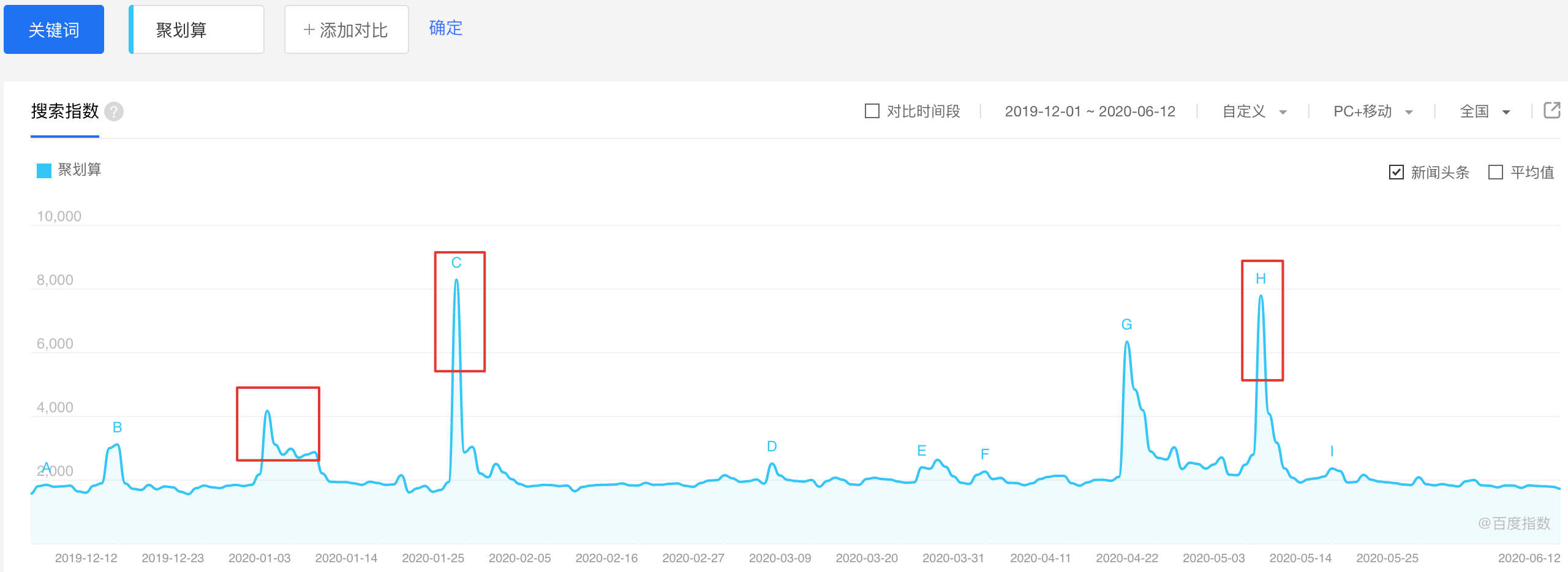Open the 自定义 time range dropdown
1568x572 pixels.
pyautogui.click(x=1254, y=111)
